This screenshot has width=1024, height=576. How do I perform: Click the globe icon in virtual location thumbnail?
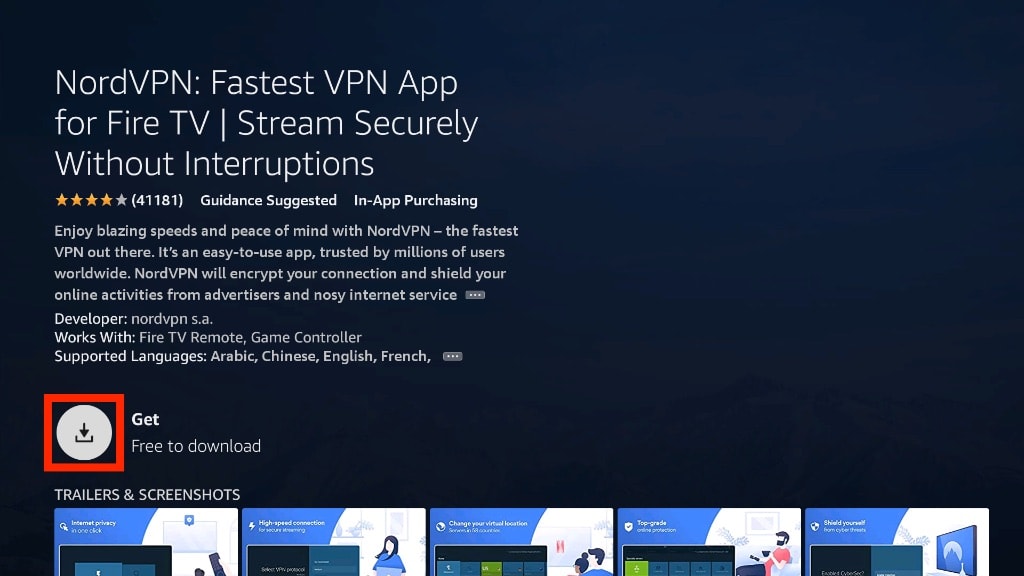440,526
